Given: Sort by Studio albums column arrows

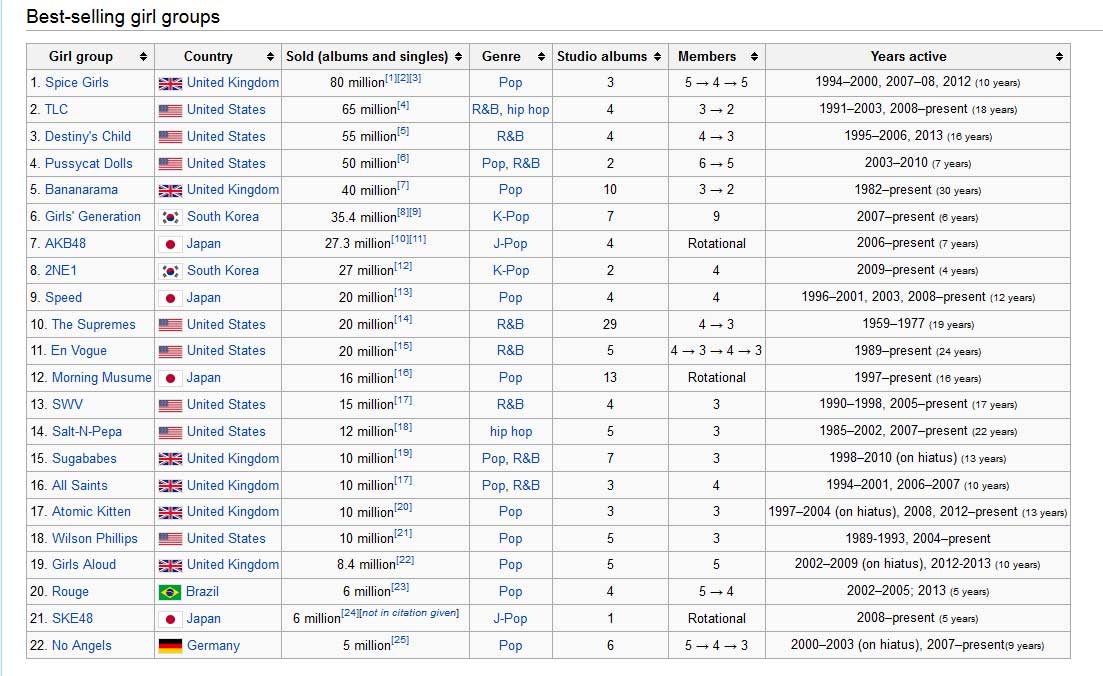Looking at the screenshot, I should pyautogui.click(x=657, y=57).
